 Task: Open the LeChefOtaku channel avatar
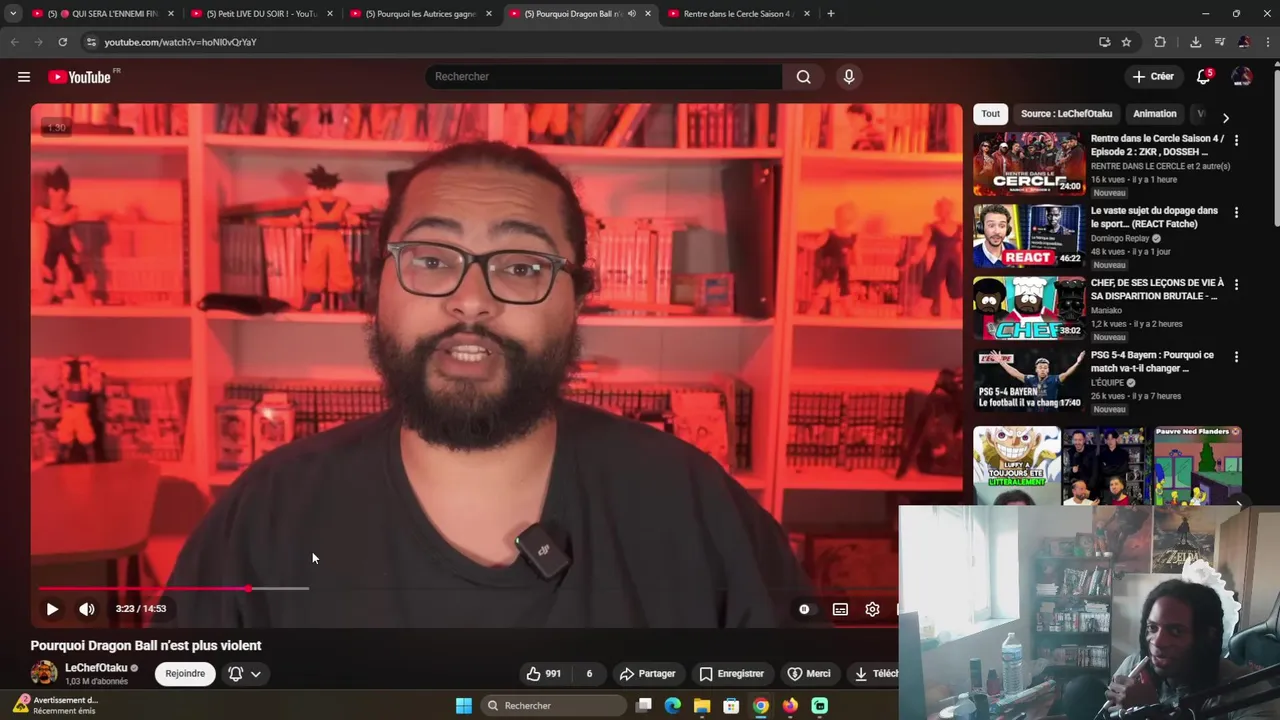(44, 673)
